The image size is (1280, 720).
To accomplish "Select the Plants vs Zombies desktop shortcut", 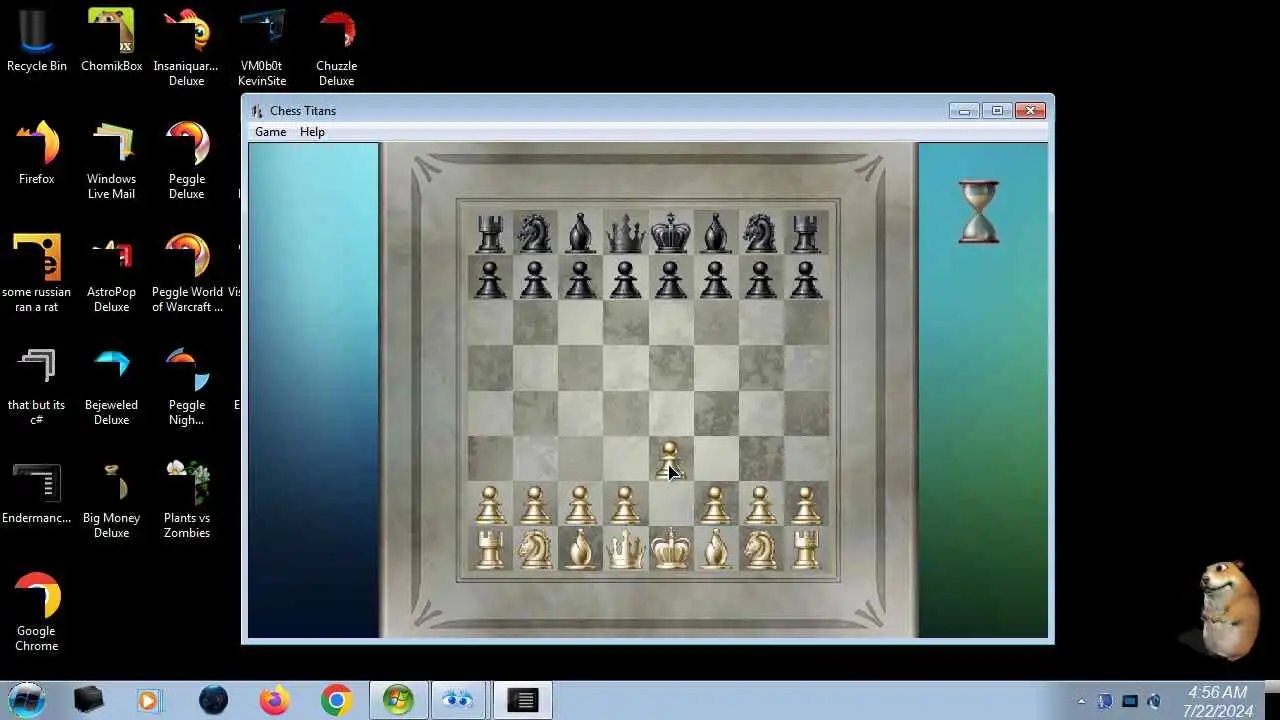I will point(186,499).
